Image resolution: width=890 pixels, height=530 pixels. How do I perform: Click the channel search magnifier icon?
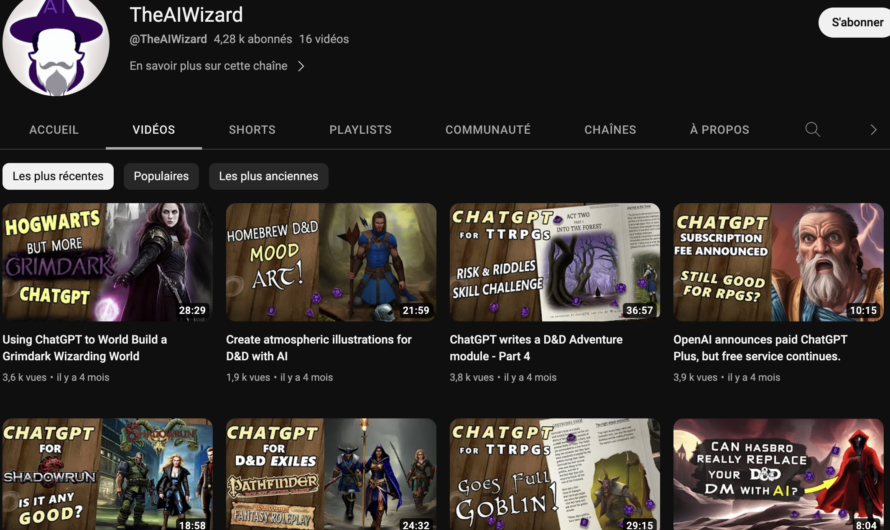pyautogui.click(x=812, y=129)
